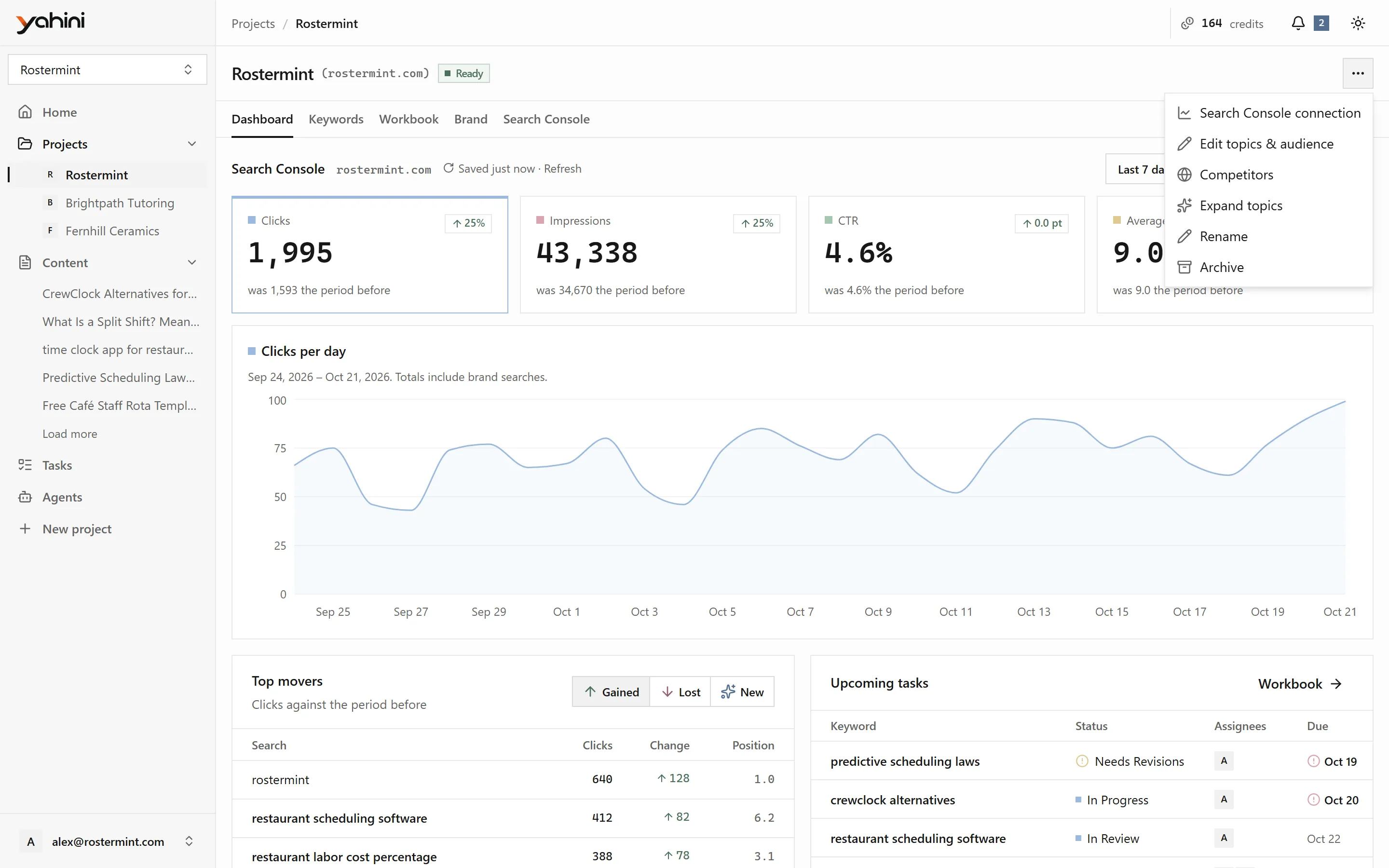
Task: Click the pink Impressions color swatch
Action: click(x=540, y=220)
